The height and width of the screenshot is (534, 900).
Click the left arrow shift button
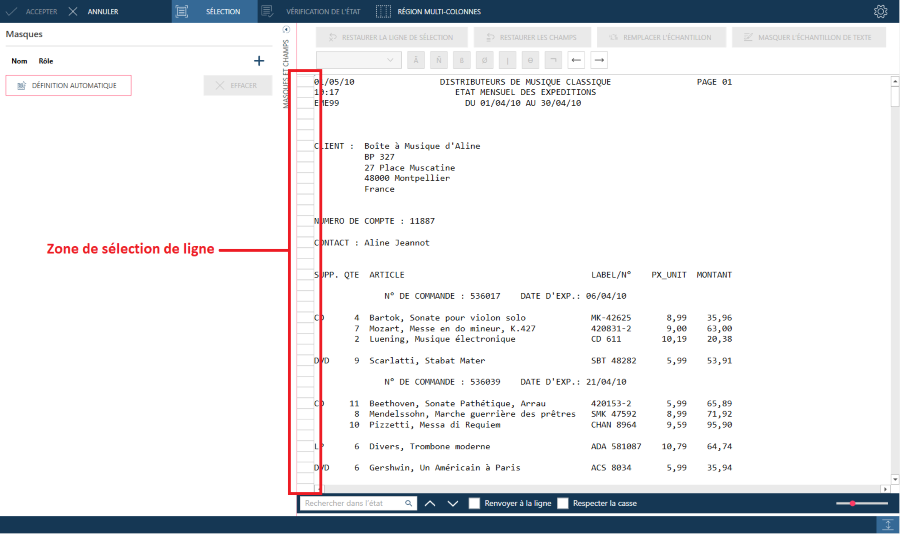[576, 60]
